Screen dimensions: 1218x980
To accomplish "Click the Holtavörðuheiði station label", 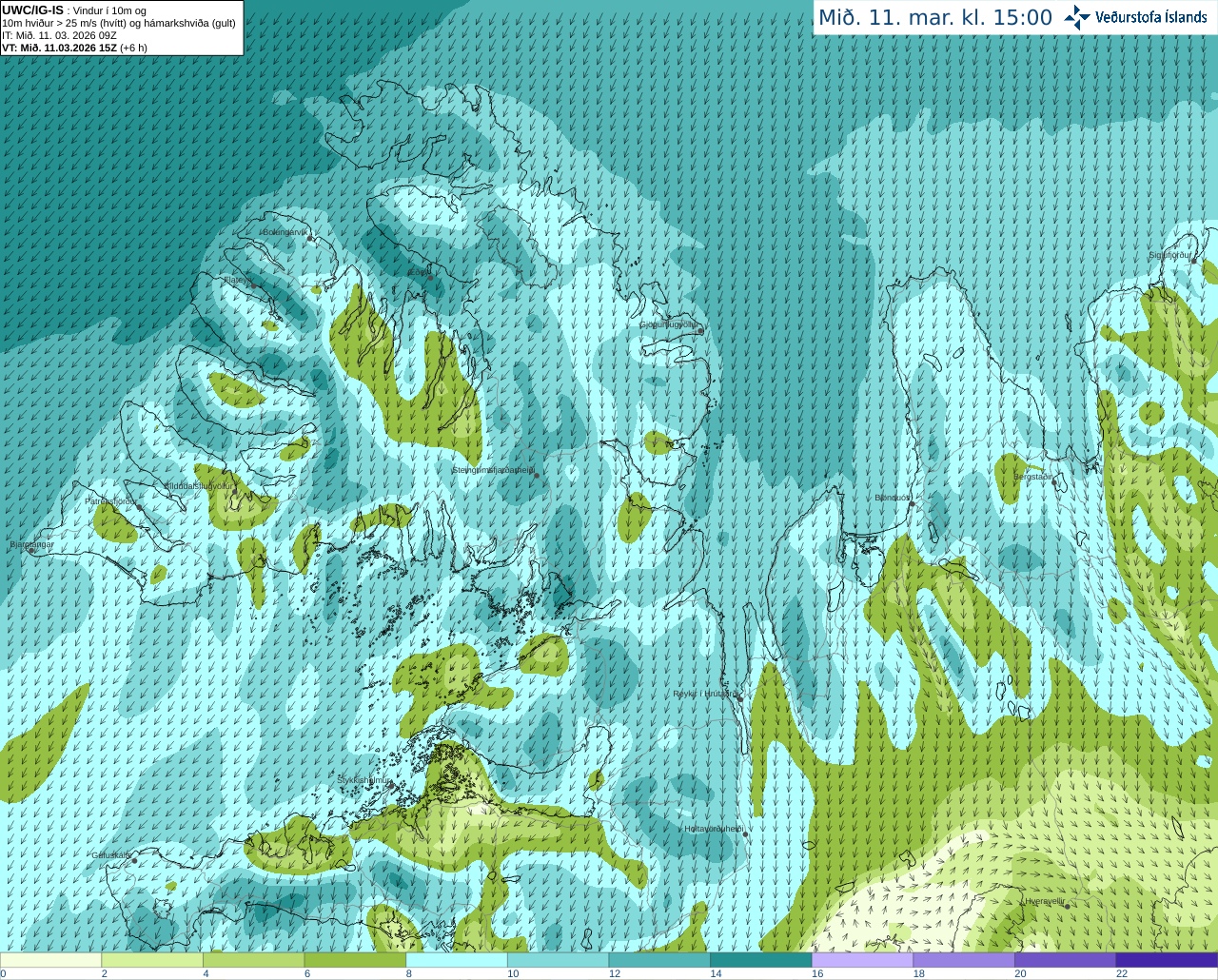I will 714,829.
